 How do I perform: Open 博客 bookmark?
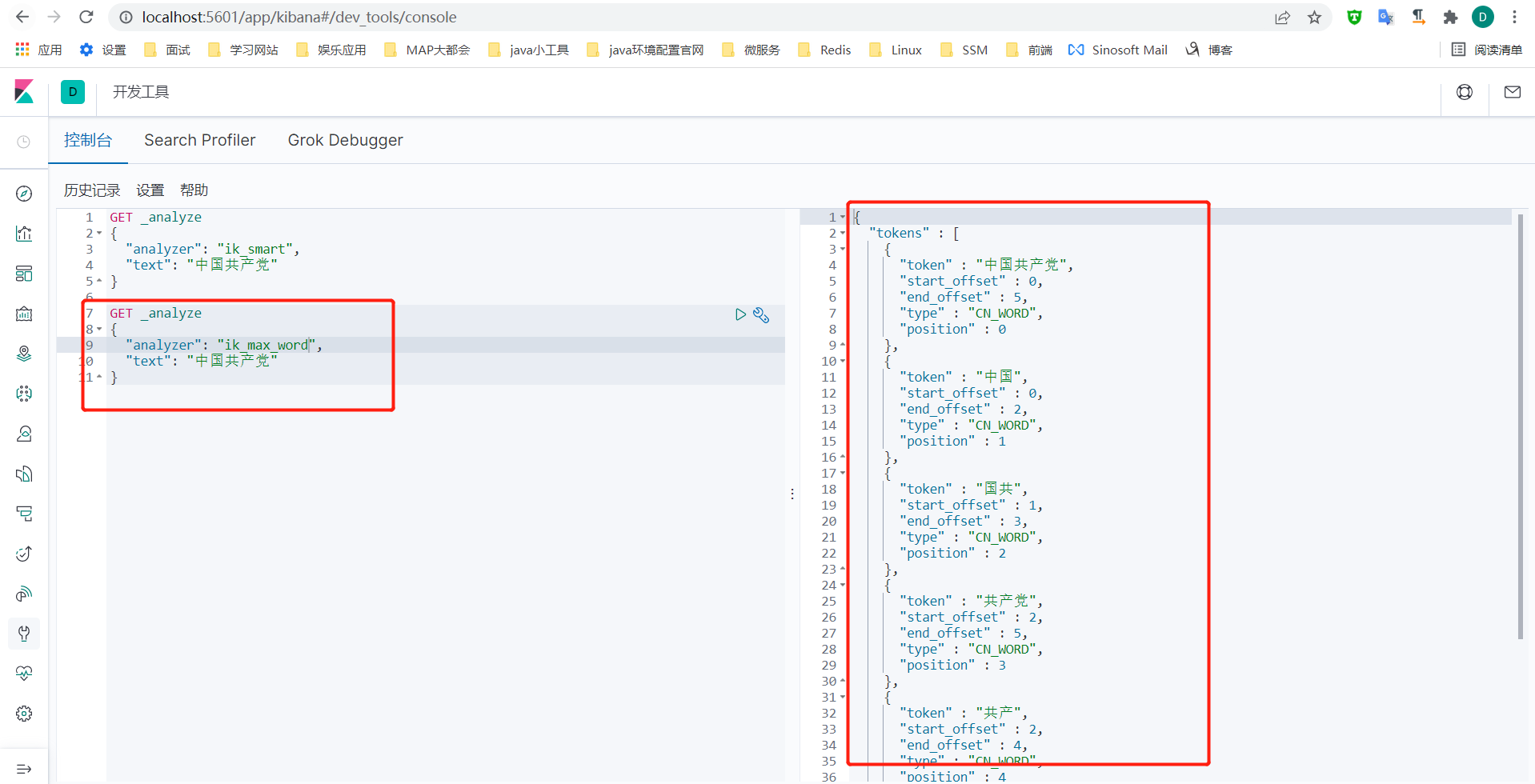click(x=1209, y=50)
